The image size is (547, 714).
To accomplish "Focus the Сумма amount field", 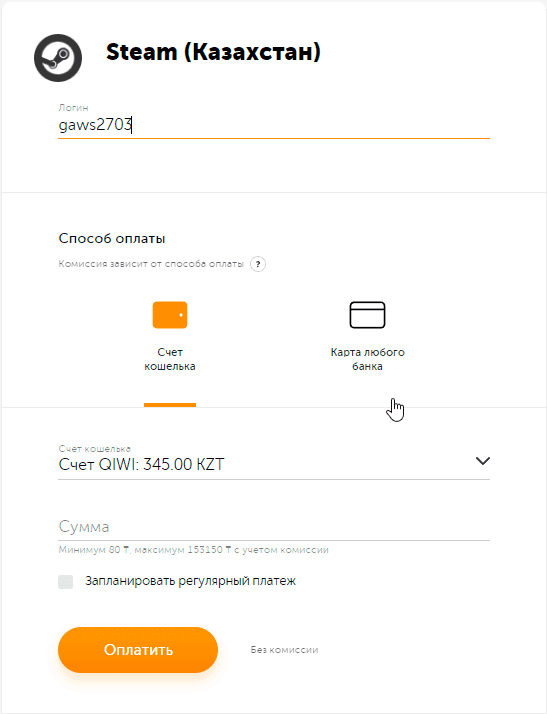I will pos(274,527).
